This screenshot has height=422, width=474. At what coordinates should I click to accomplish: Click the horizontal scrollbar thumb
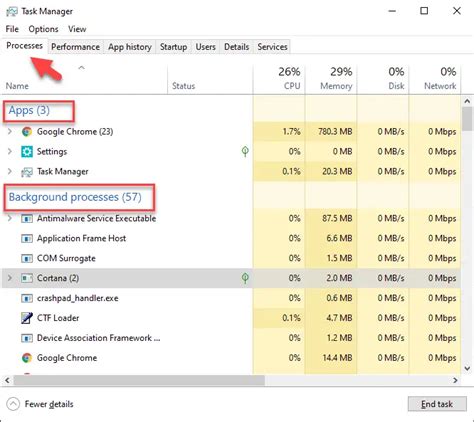pyautogui.click(x=139, y=380)
